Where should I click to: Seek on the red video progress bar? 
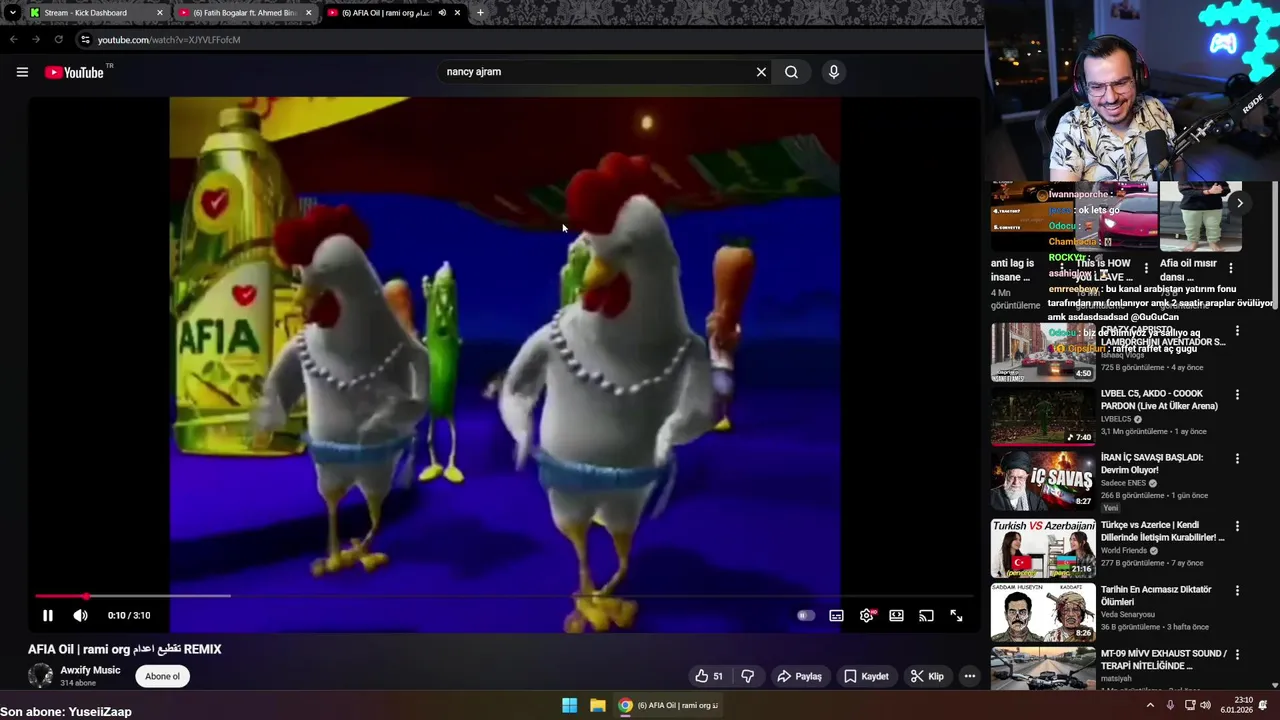[x=504, y=596]
